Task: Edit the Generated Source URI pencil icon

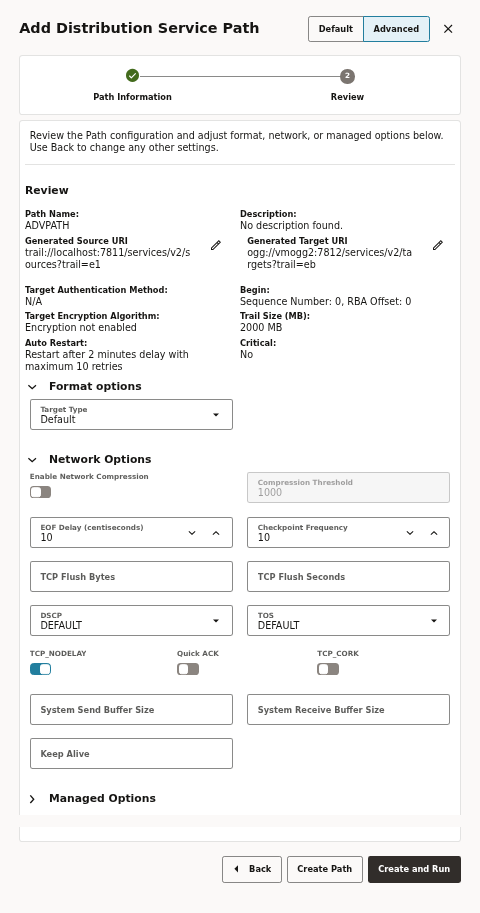Action: point(216,246)
